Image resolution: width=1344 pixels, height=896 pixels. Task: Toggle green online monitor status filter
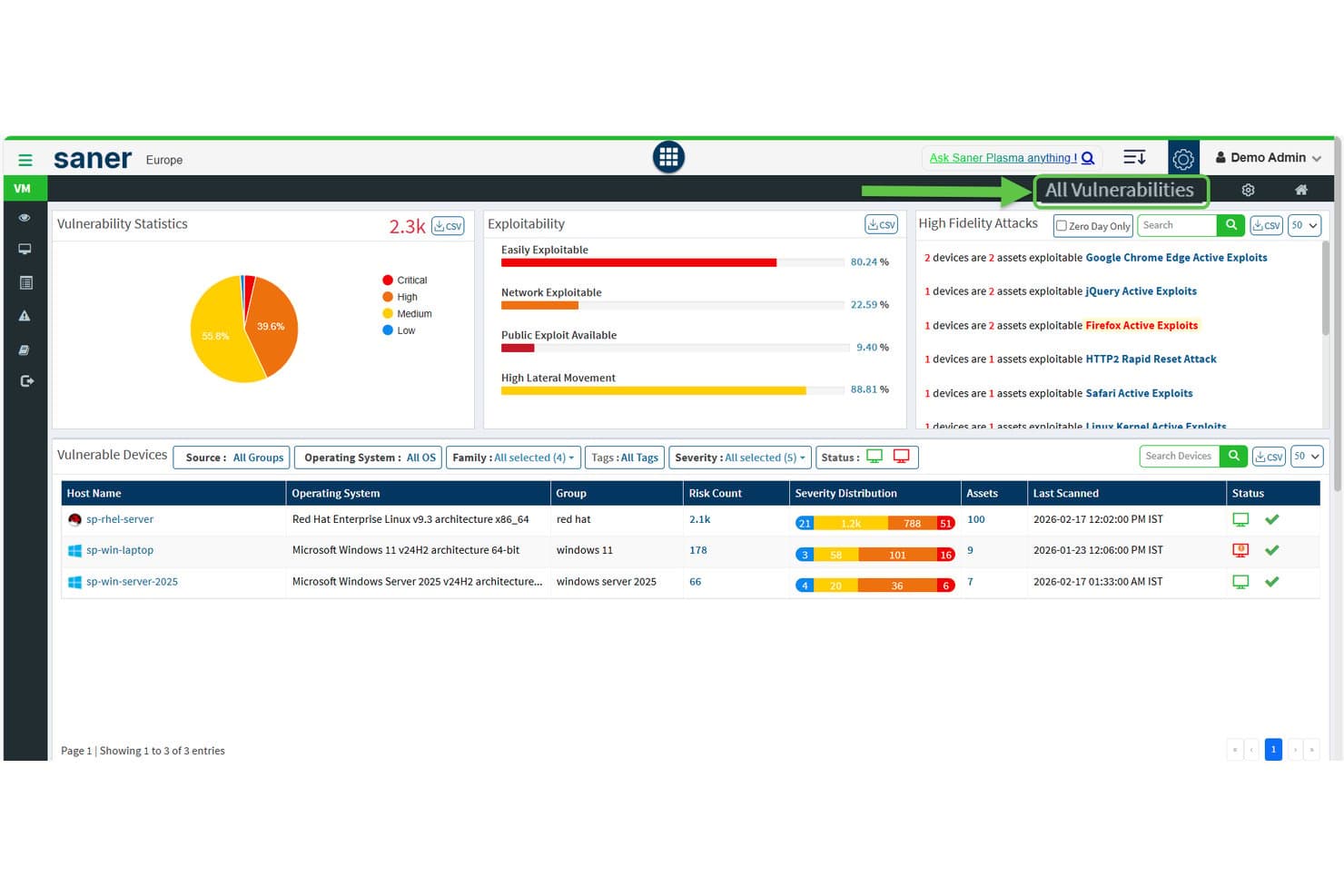(x=875, y=457)
